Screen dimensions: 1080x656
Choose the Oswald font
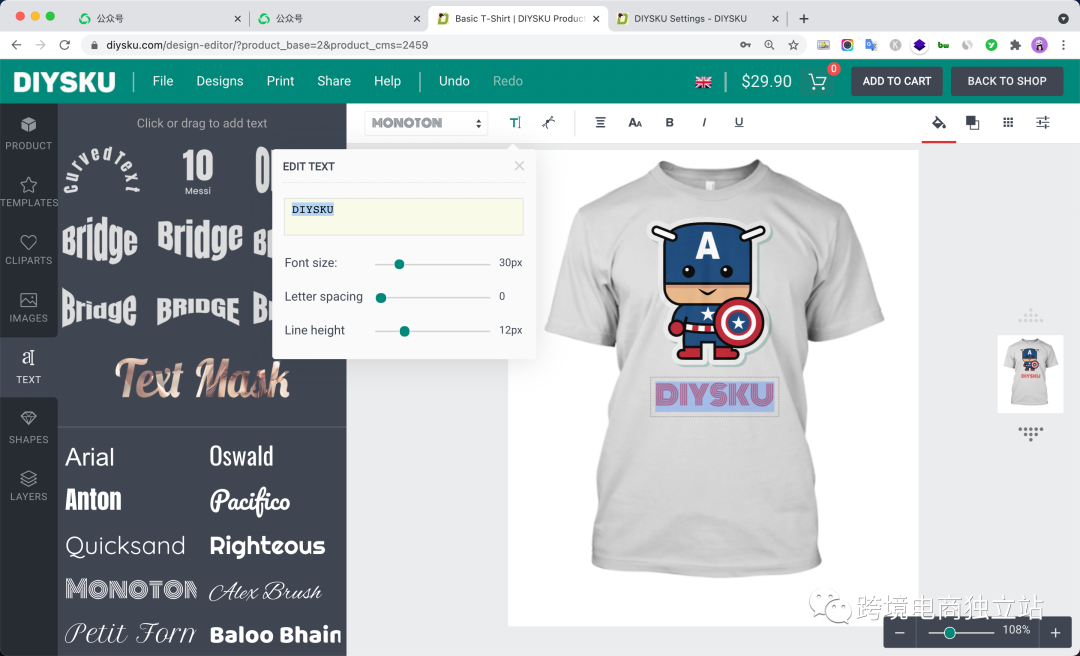(241, 456)
